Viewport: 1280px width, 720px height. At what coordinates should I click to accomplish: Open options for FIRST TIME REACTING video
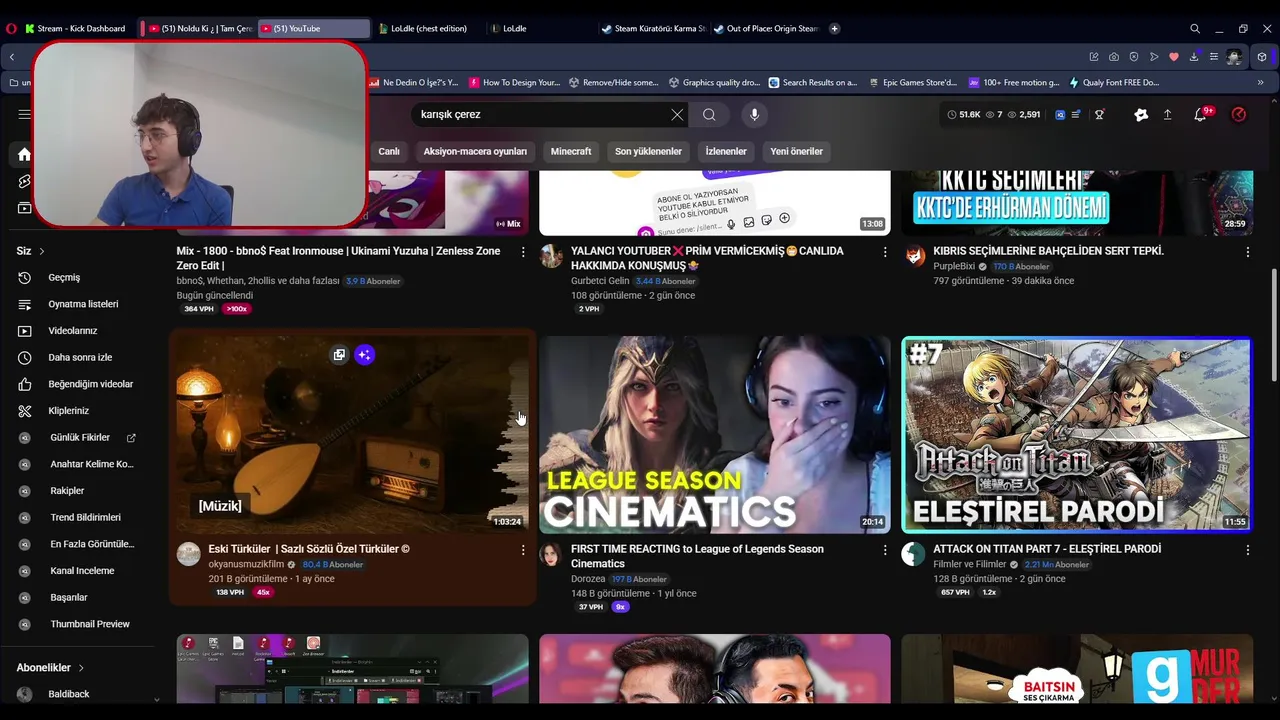(x=885, y=550)
